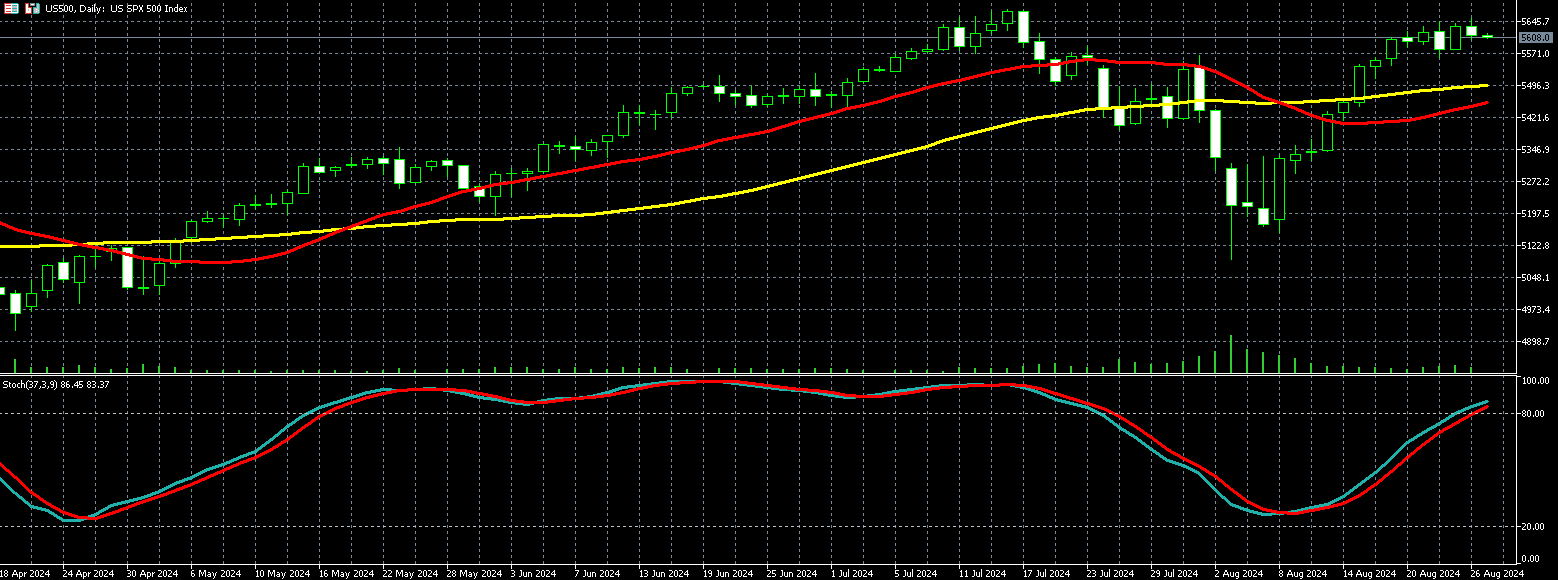This screenshot has width=1558, height=580.
Task: Click the 5 Jul 2024 date label
Action: point(917,574)
